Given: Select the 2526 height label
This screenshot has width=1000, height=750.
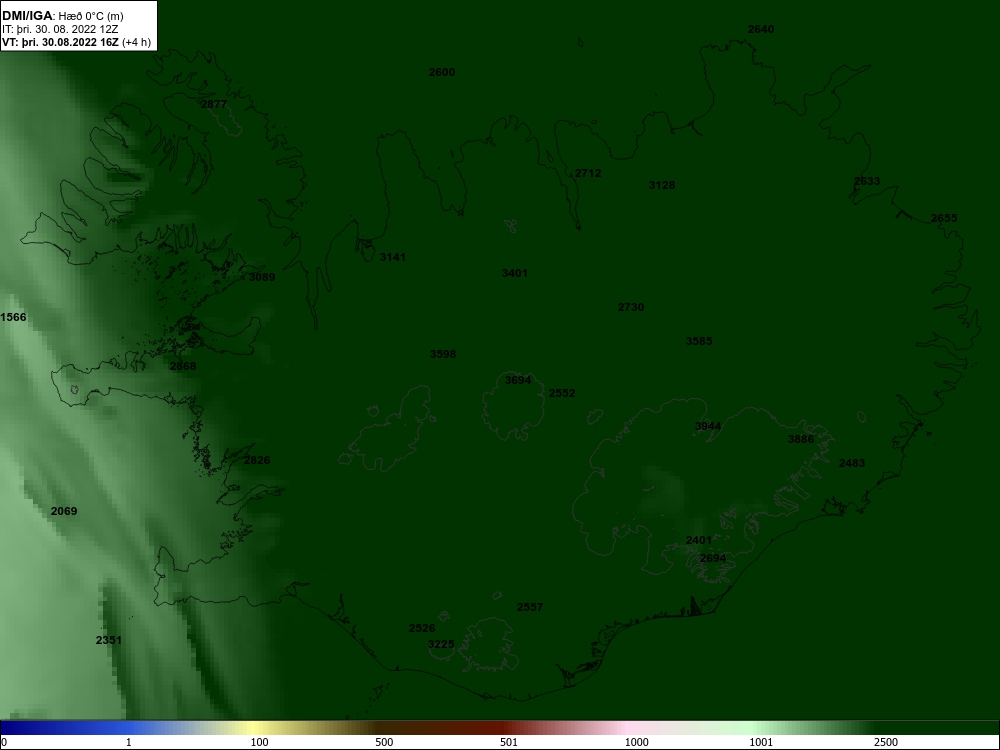Looking at the screenshot, I should point(422,628).
